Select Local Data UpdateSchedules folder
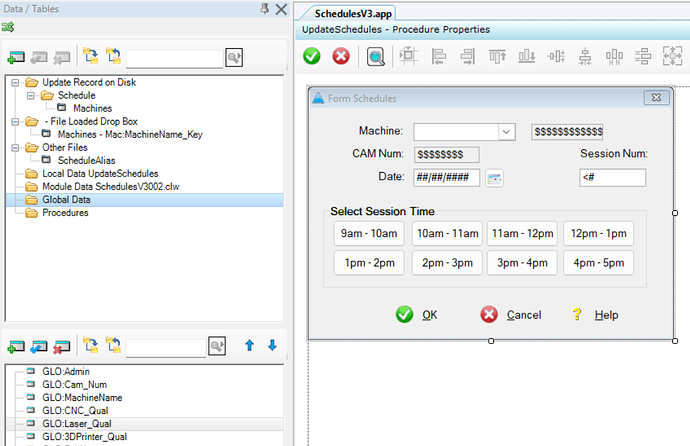Viewport: 690px width, 446px height. pyautogui.click(x=100, y=174)
